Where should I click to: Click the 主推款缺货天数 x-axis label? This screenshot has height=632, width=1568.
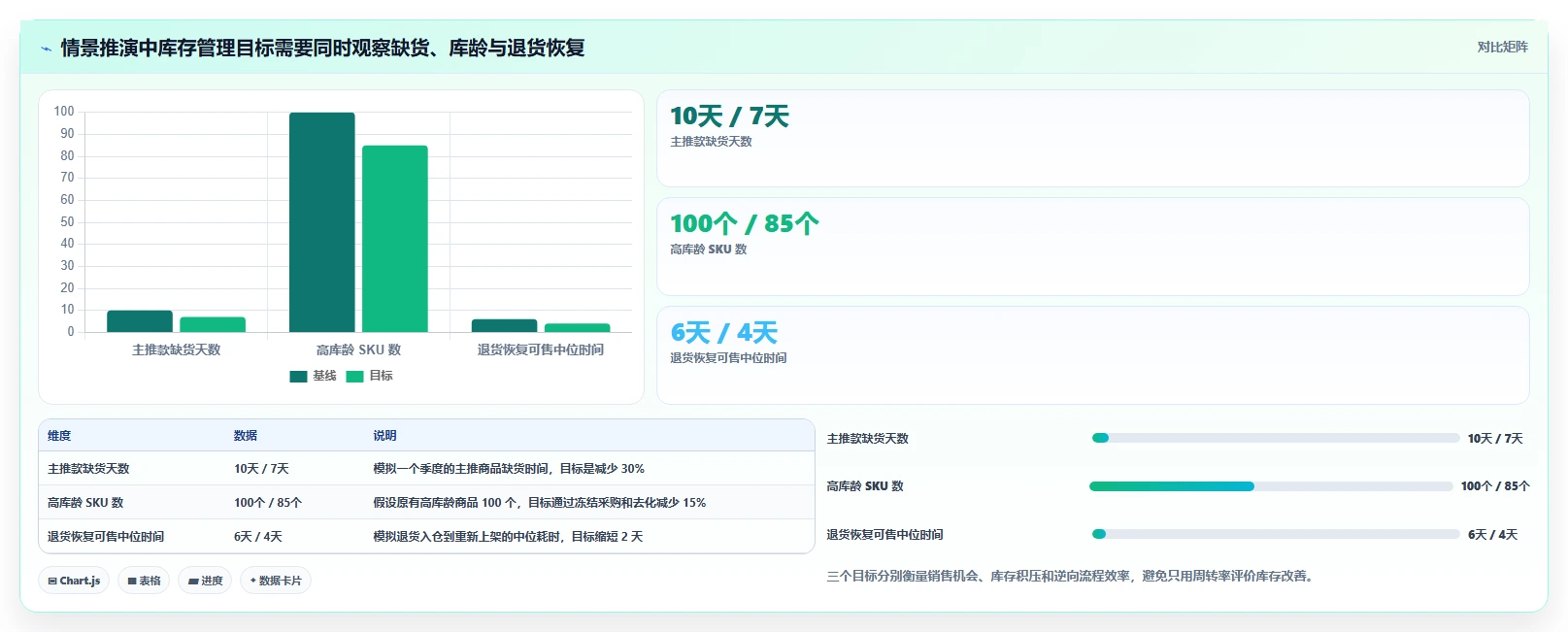(177, 349)
